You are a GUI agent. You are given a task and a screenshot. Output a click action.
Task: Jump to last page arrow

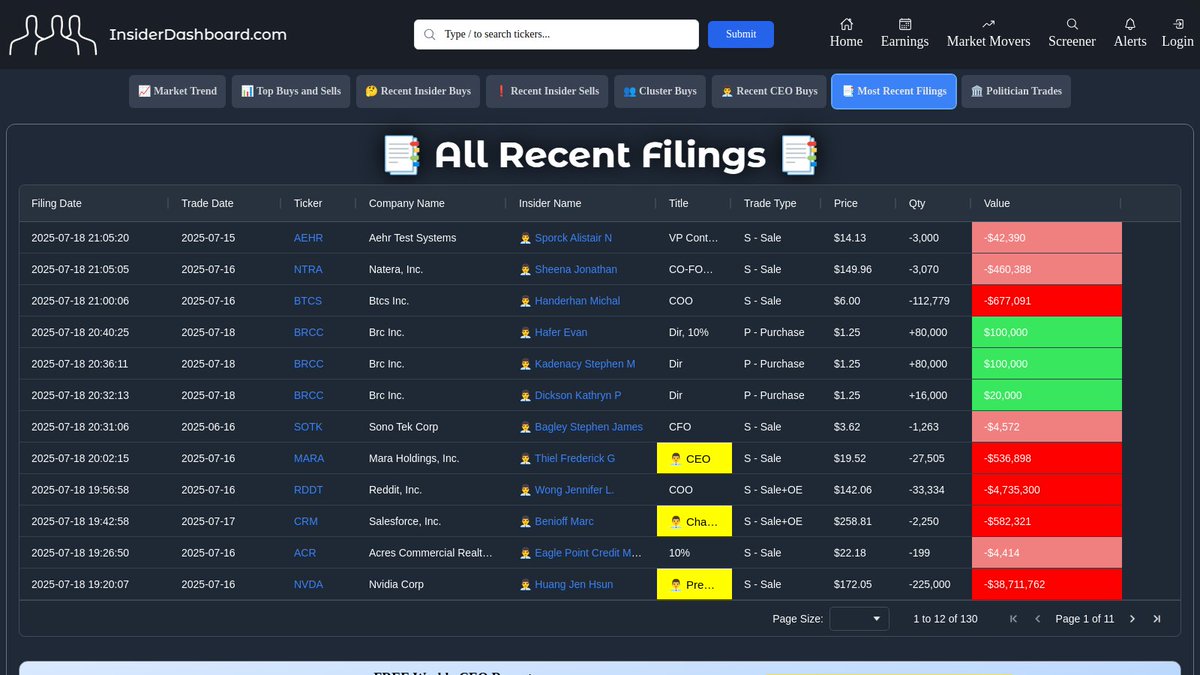[1157, 619]
